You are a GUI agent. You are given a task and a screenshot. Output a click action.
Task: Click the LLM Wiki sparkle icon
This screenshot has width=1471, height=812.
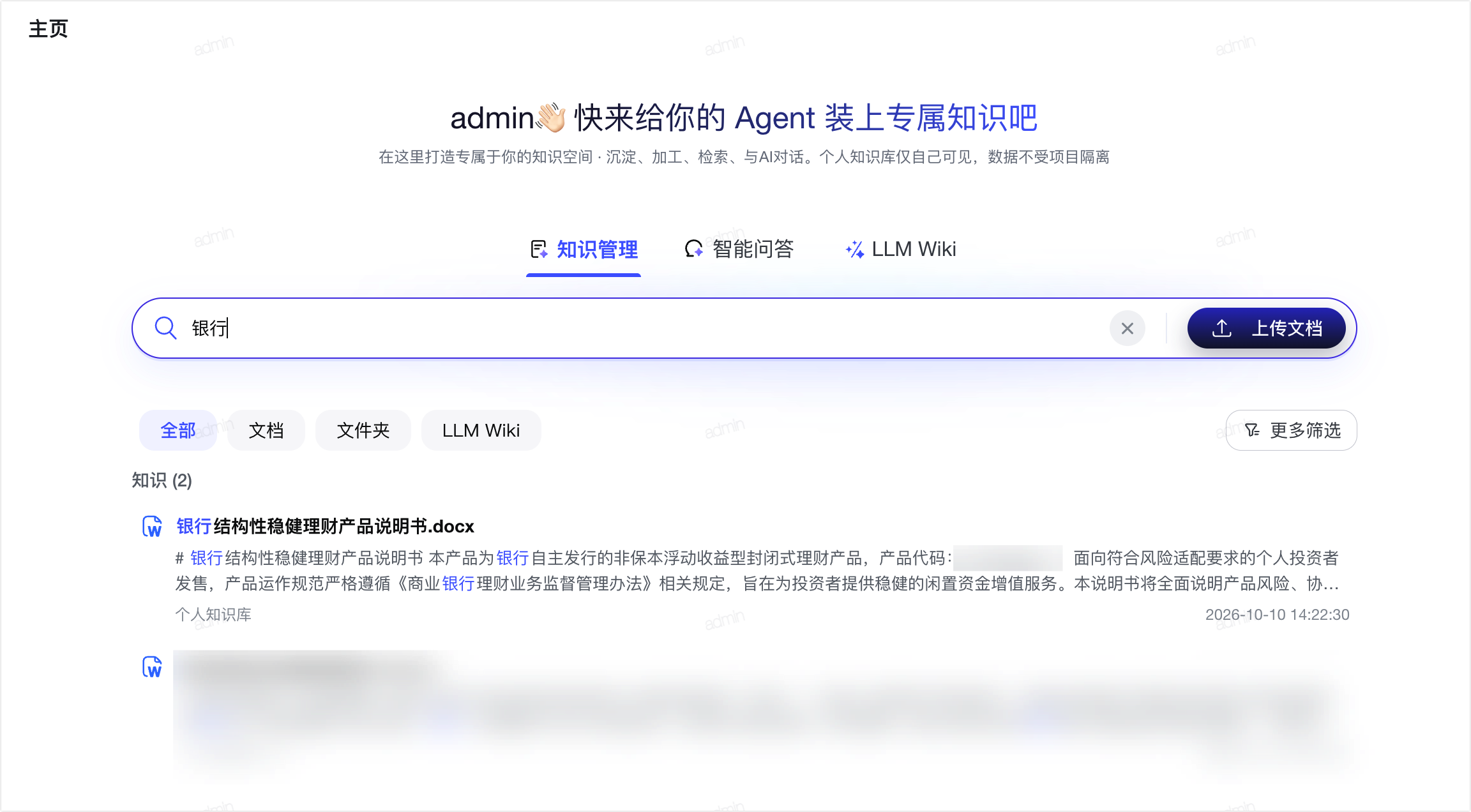tap(855, 249)
